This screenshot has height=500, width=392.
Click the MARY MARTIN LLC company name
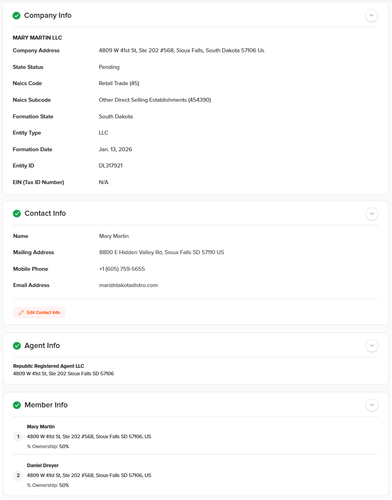(x=37, y=38)
